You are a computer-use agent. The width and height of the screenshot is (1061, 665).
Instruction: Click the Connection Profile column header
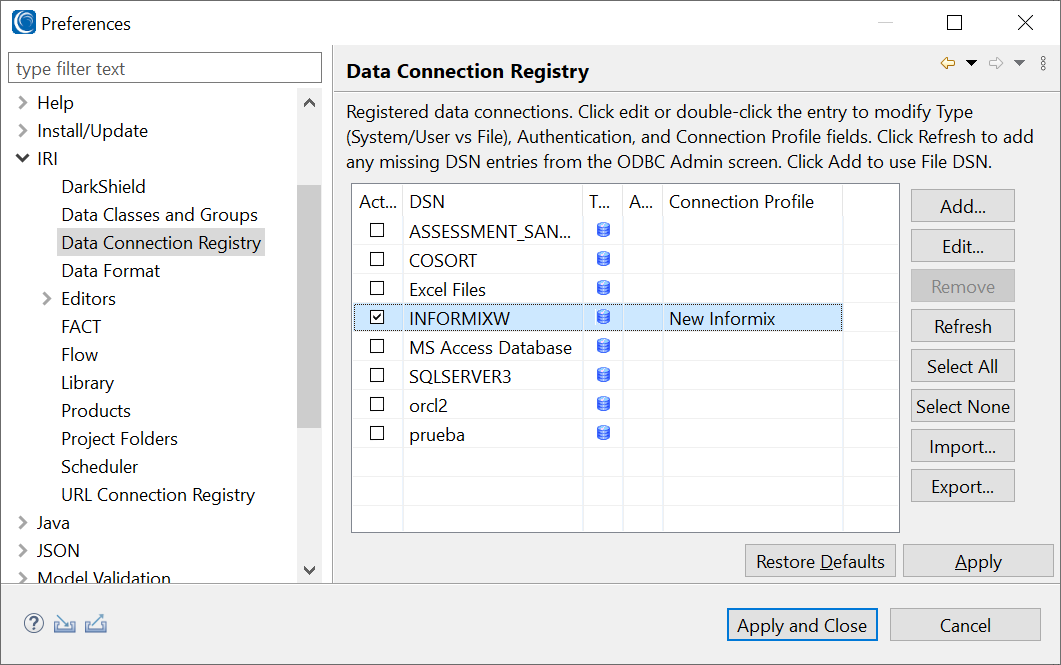752,202
